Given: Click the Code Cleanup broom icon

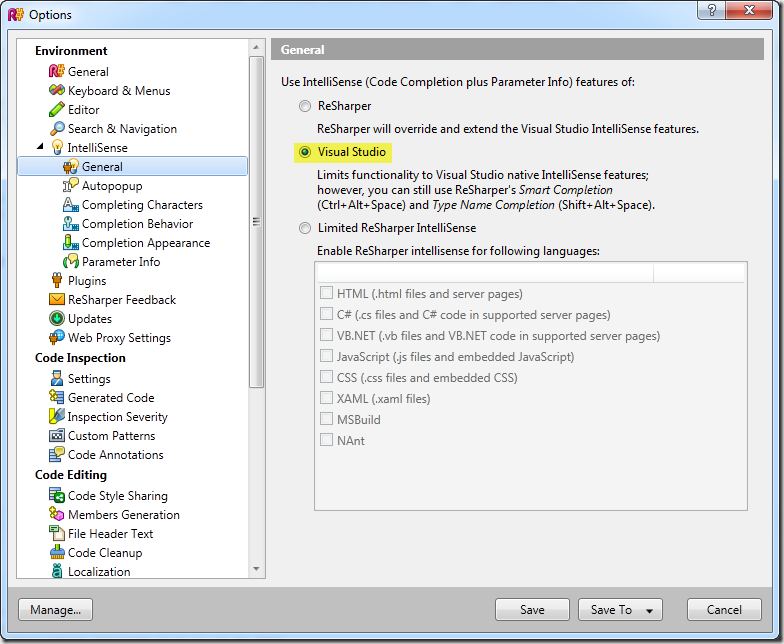Looking at the screenshot, I should [x=56, y=552].
